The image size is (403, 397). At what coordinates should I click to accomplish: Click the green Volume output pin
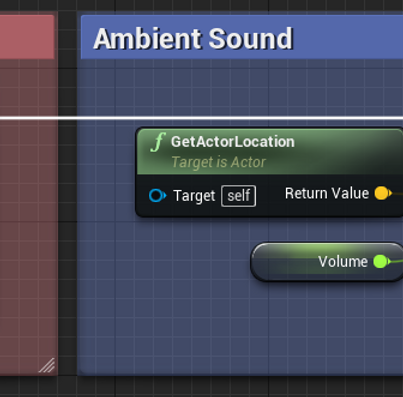tap(381, 262)
